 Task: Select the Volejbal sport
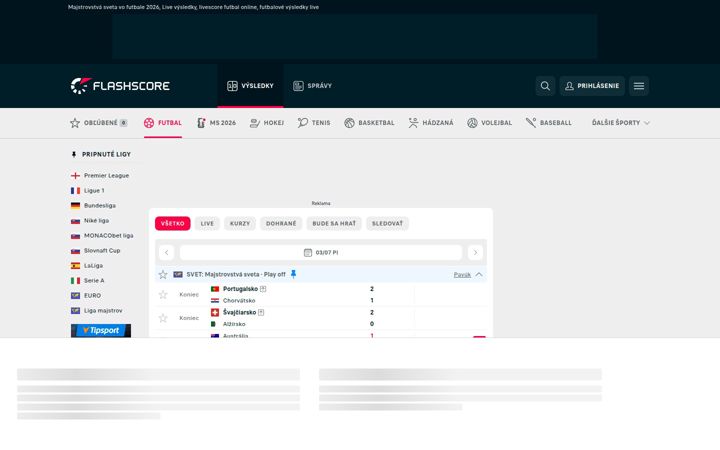[489, 123]
